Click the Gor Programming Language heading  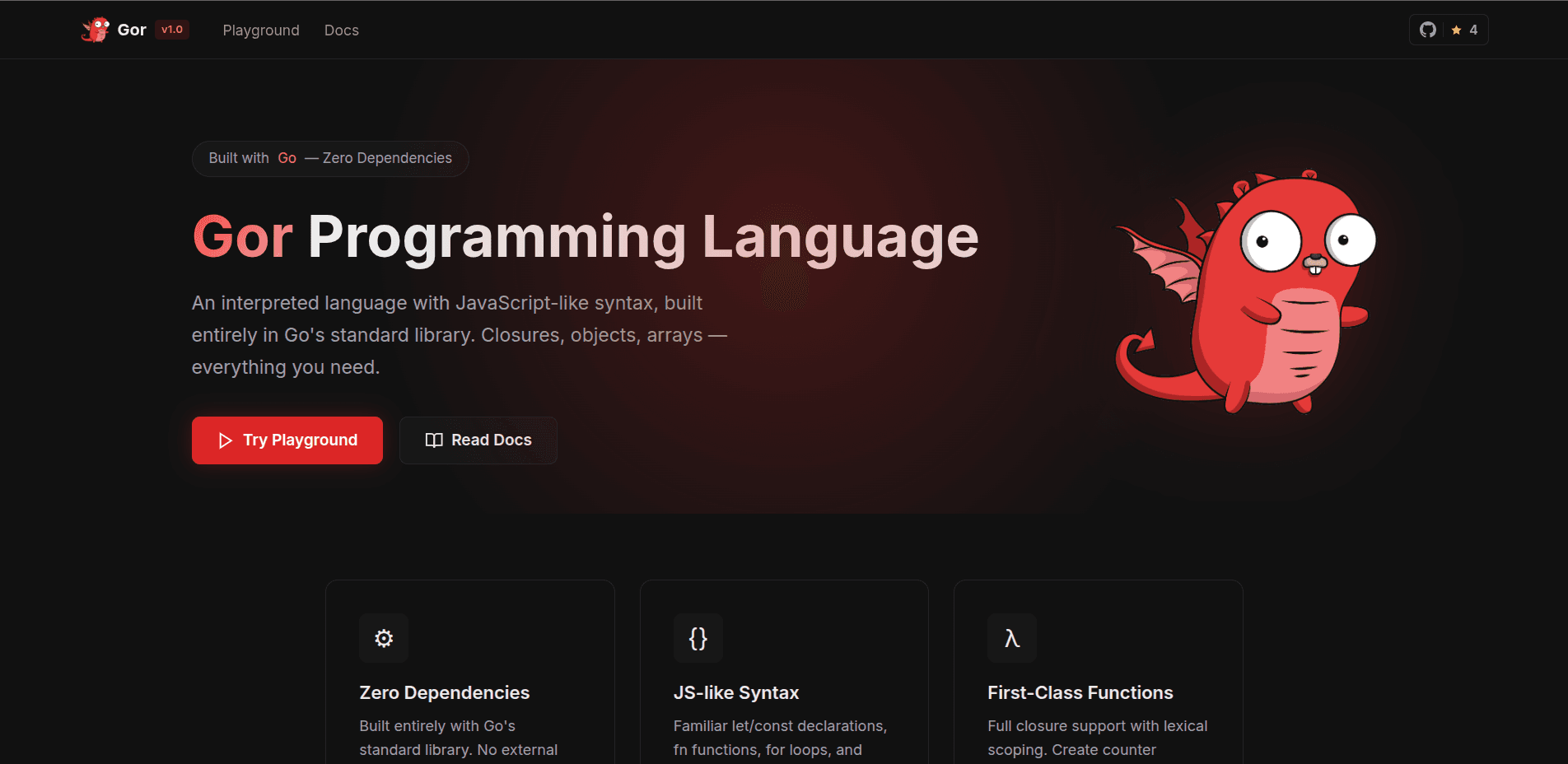586,238
